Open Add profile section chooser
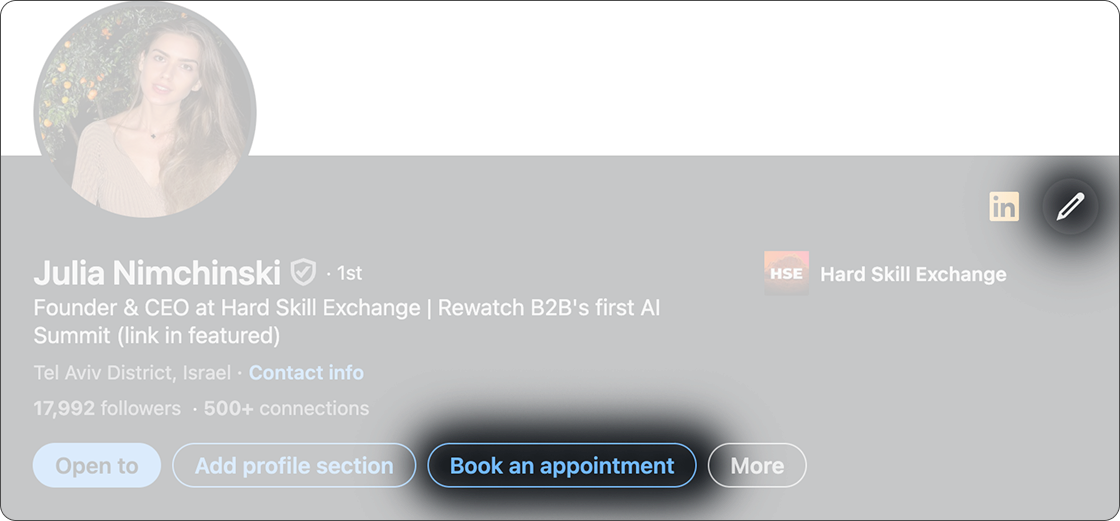This screenshot has height=521, width=1120. pyautogui.click(x=294, y=466)
